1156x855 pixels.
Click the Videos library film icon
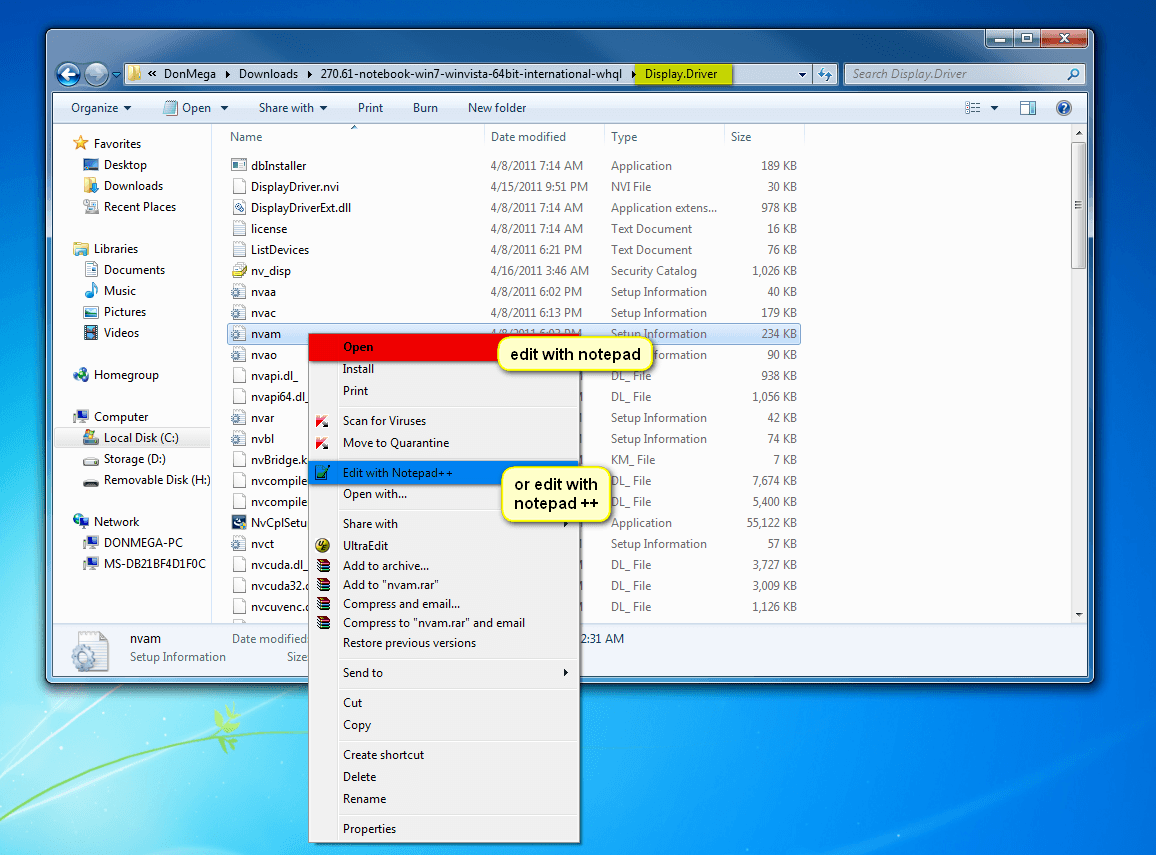click(x=91, y=332)
